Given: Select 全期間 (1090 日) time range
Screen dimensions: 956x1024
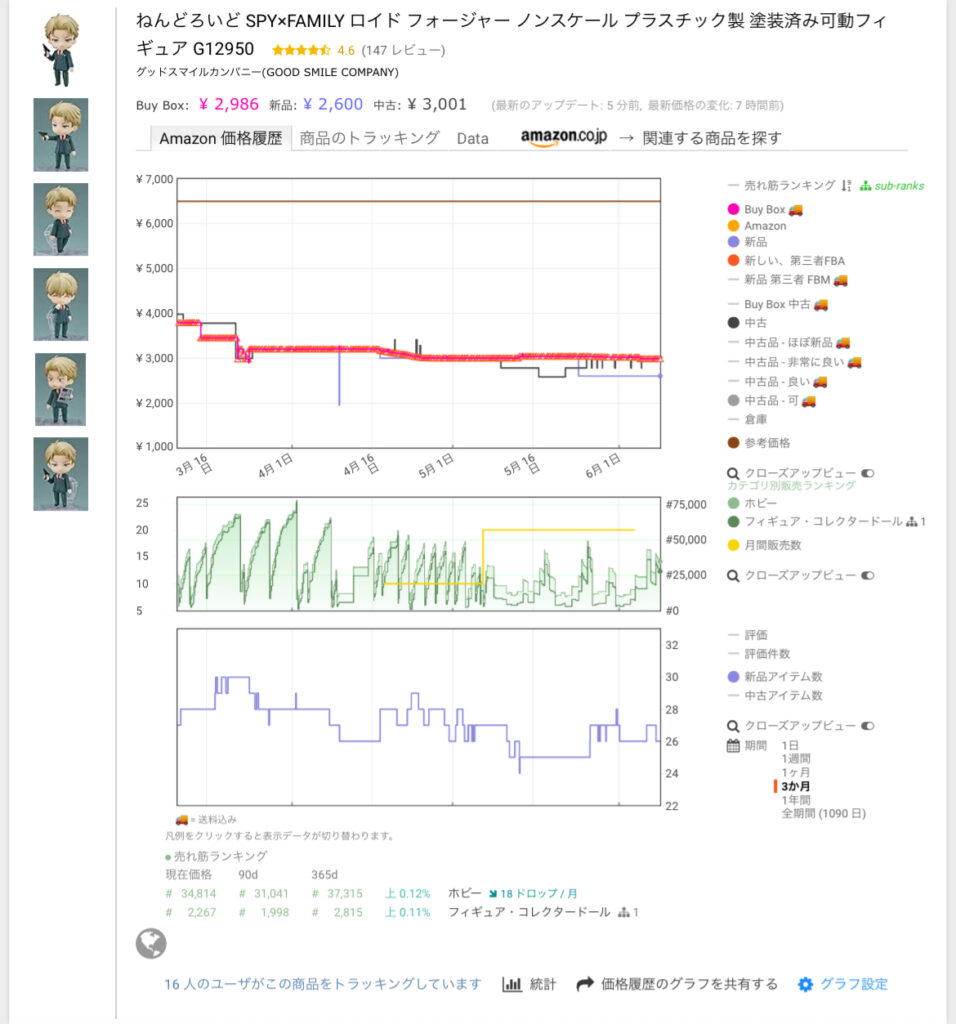Looking at the screenshot, I should 823,814.
